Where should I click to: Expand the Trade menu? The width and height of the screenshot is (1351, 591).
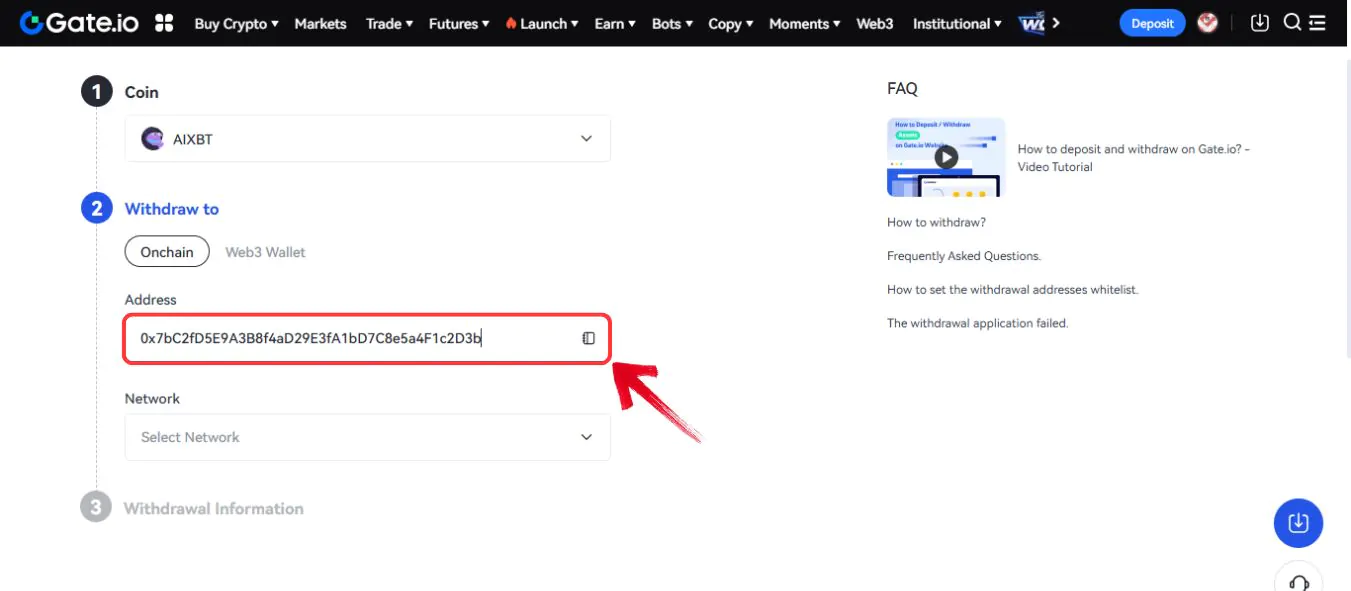pyautogui.click(x=389, y=23)
